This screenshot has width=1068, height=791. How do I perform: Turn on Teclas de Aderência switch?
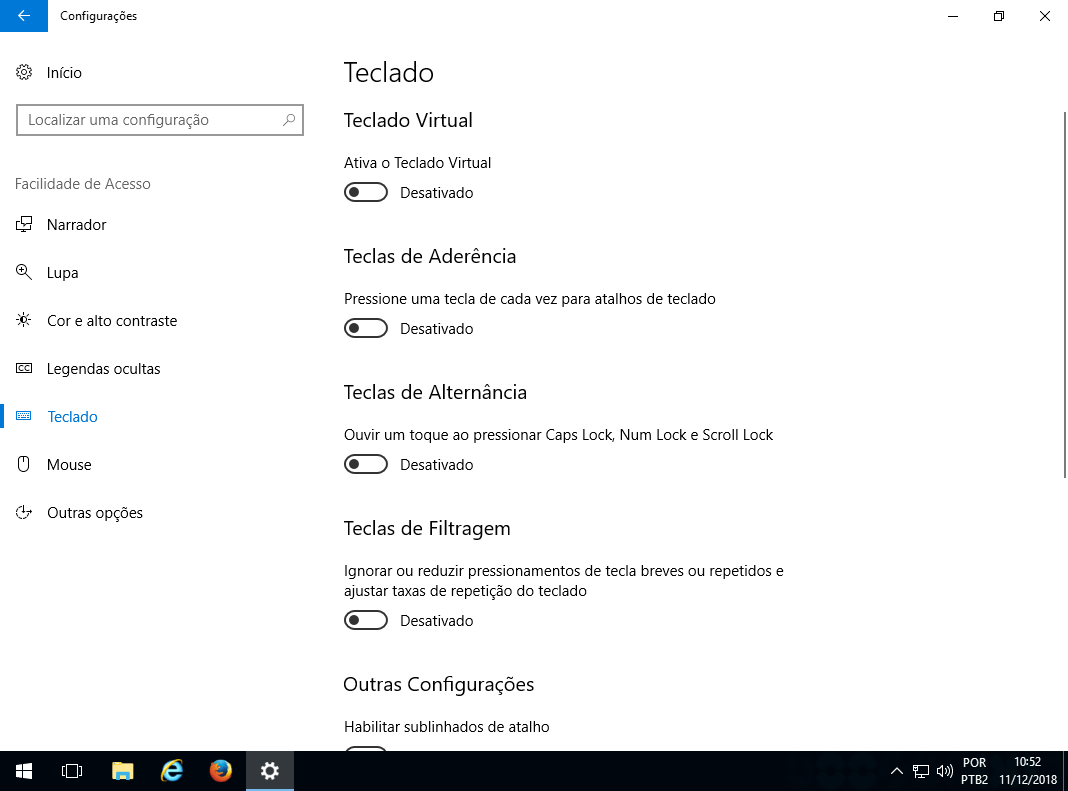[x=366, y=329]
